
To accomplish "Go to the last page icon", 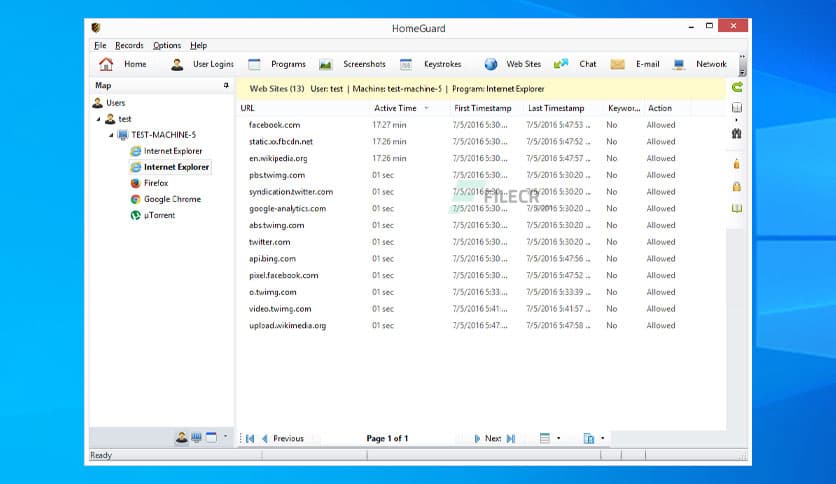I will [x=511, y=439].
